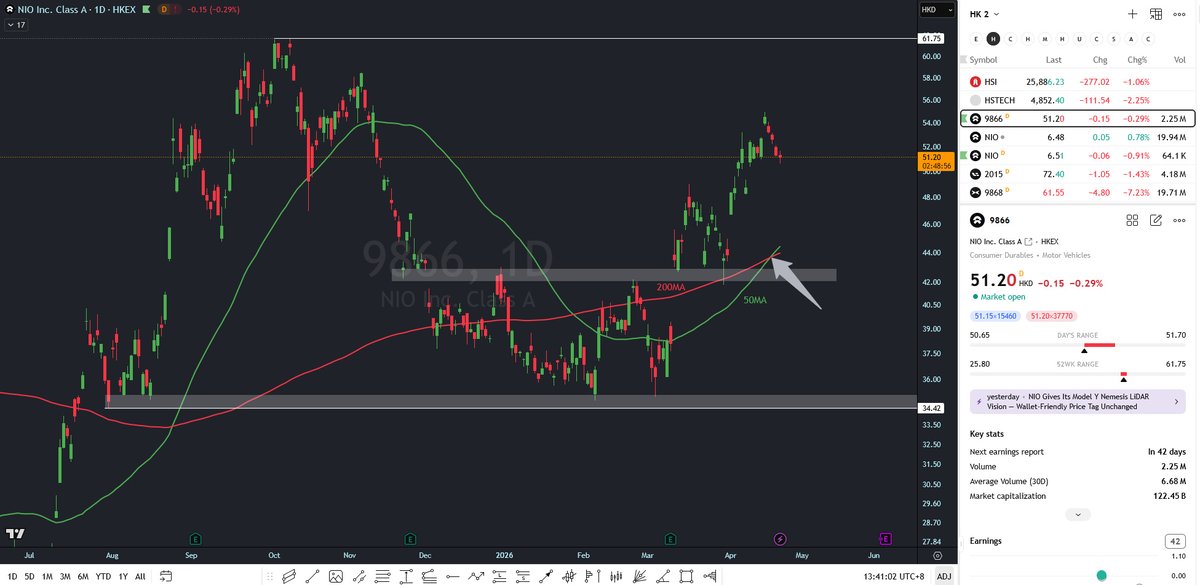The width and height of the screenshot is (1200, 585).
Task: Open the watchlist advanced table view icon
Action: tap(1156, 14)
